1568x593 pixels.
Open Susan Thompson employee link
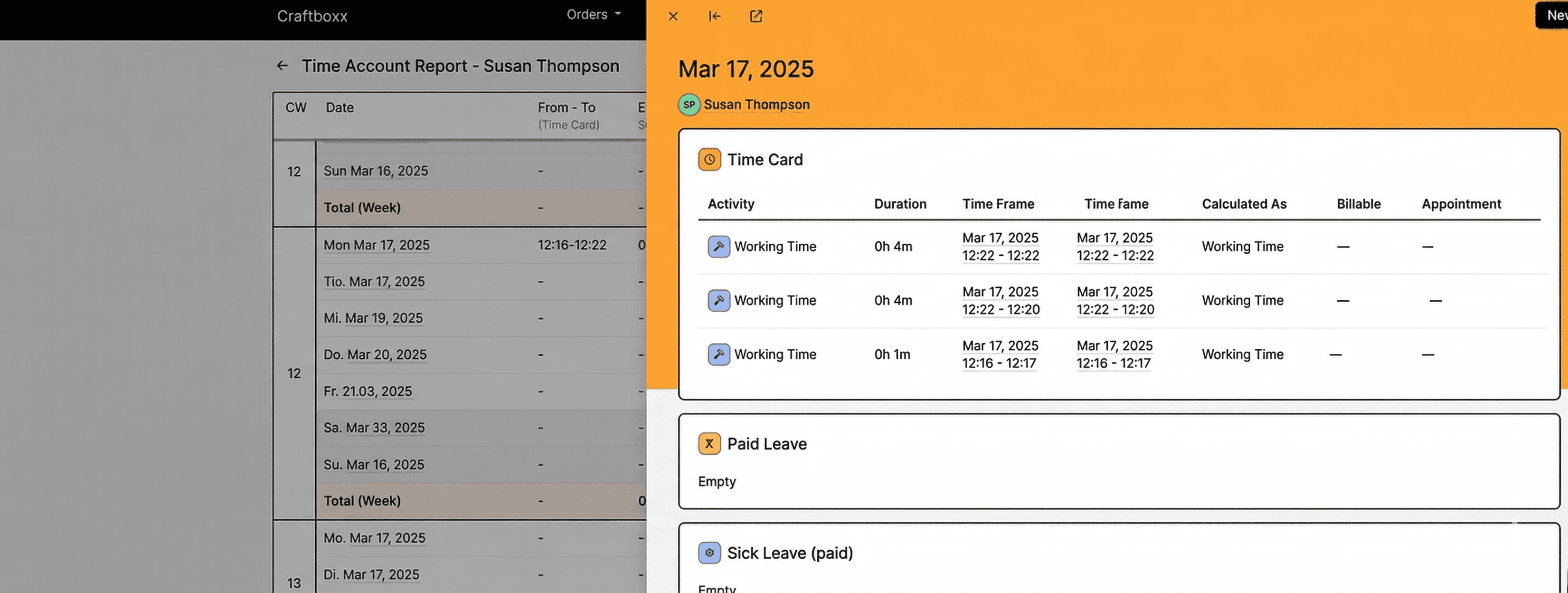tap(756, 105)
